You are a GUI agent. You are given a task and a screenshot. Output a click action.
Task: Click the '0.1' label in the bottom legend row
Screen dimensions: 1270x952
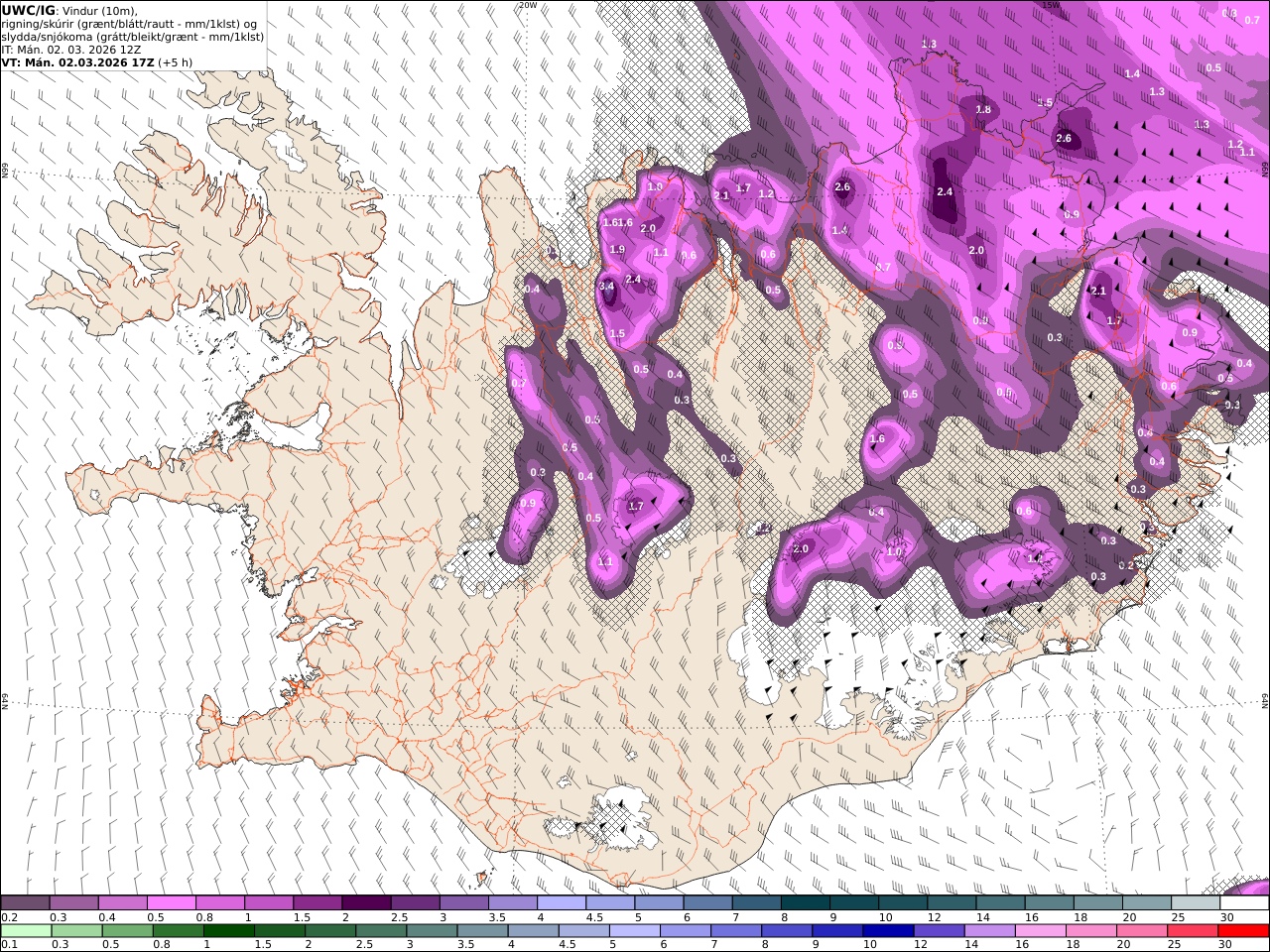pyautogui.click(x=9, y=944)
